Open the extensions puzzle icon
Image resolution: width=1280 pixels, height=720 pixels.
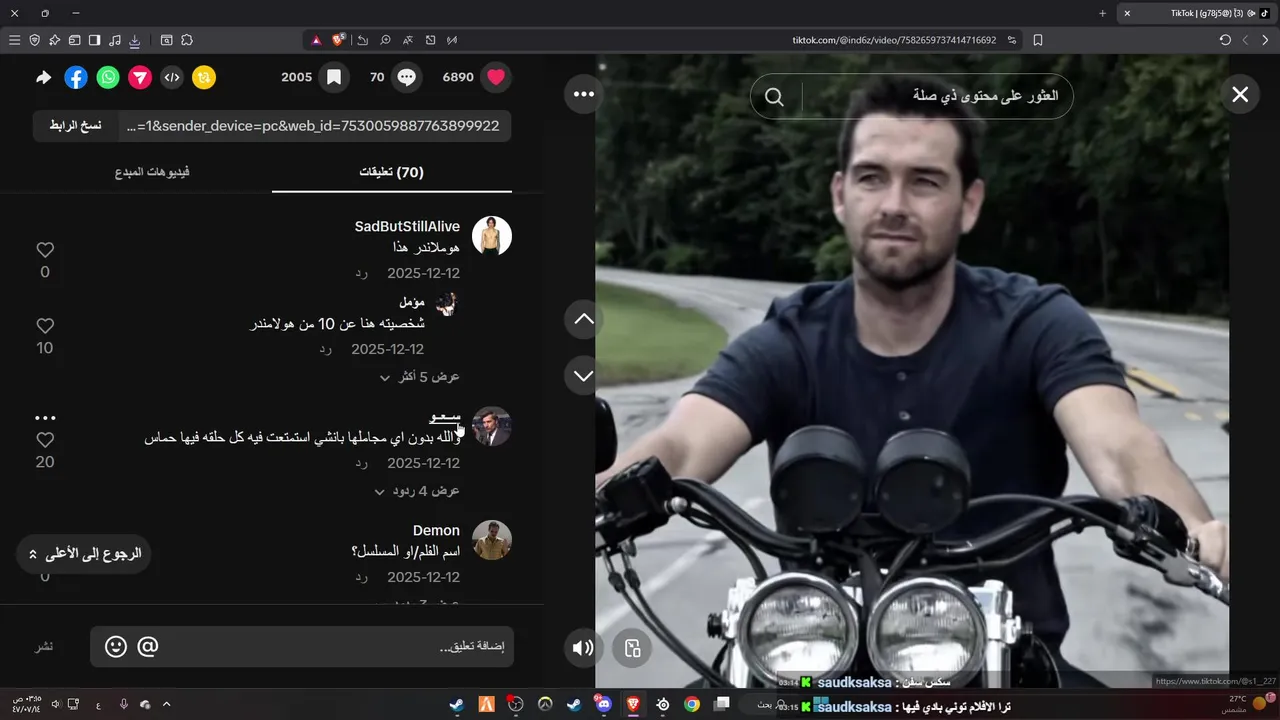[187, 40]
